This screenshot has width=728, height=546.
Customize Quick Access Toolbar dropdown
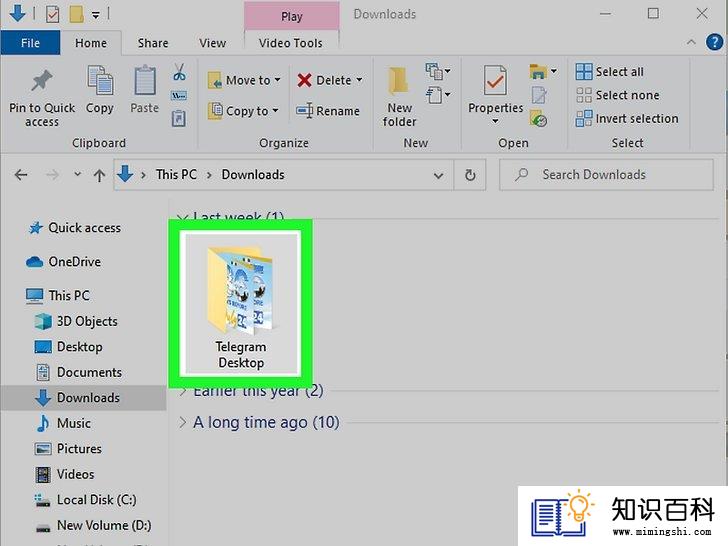(x=95, y=15)
